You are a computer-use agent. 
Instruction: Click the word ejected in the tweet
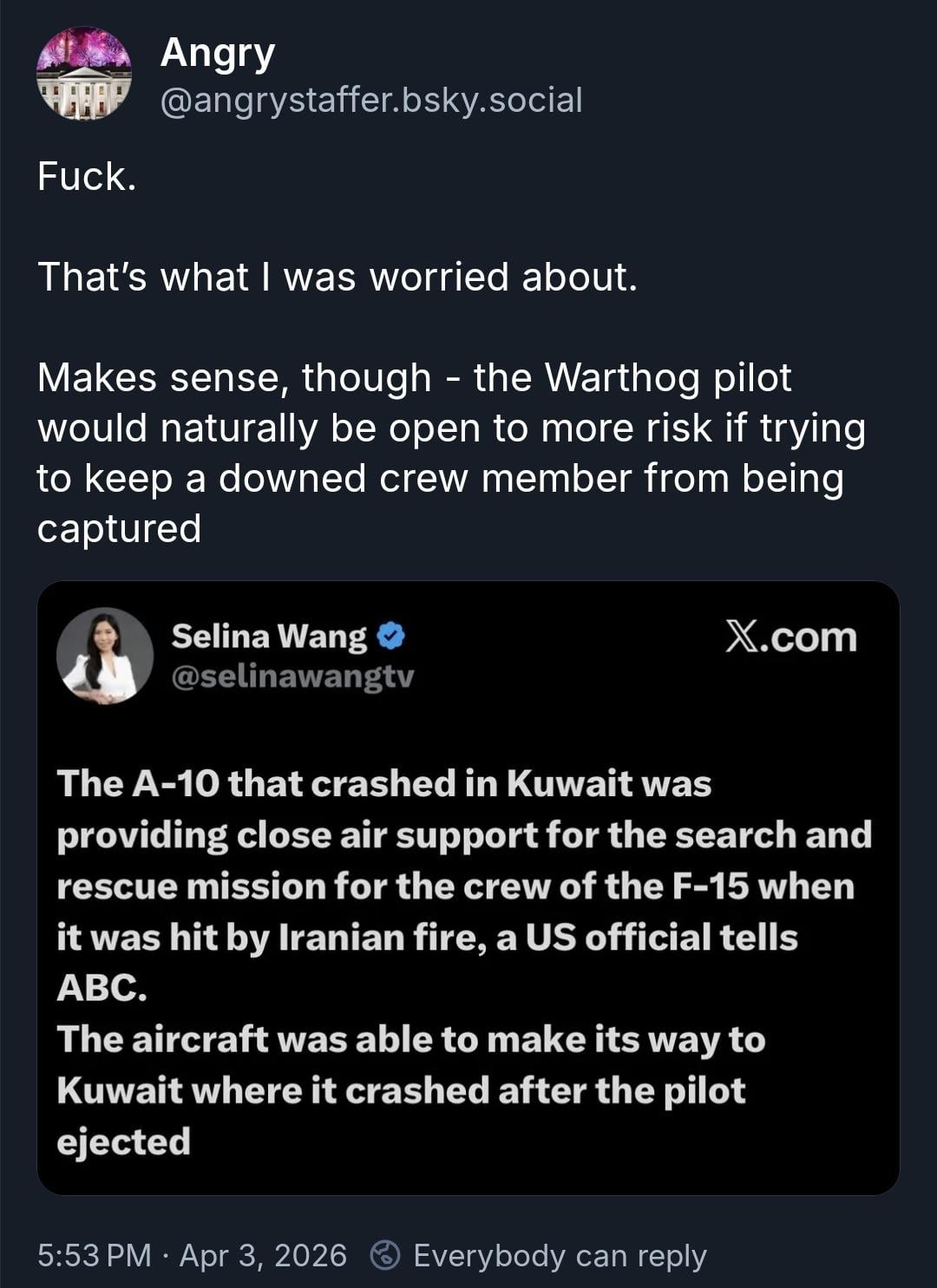[123, 1141]
